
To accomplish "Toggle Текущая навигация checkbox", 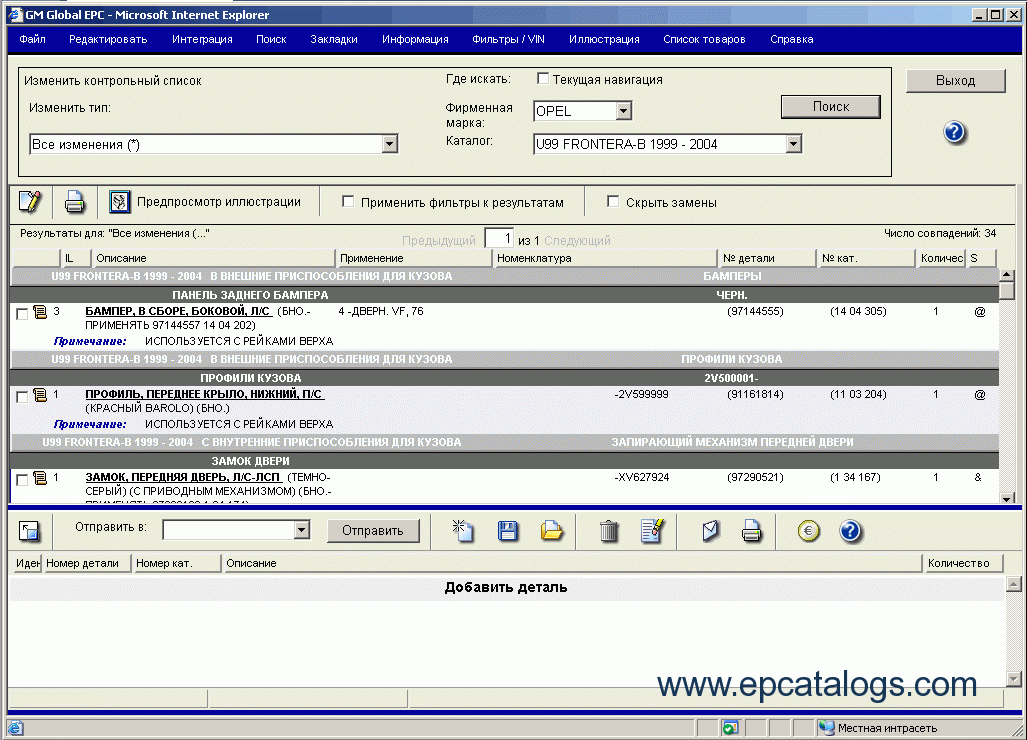I will 542,79.
